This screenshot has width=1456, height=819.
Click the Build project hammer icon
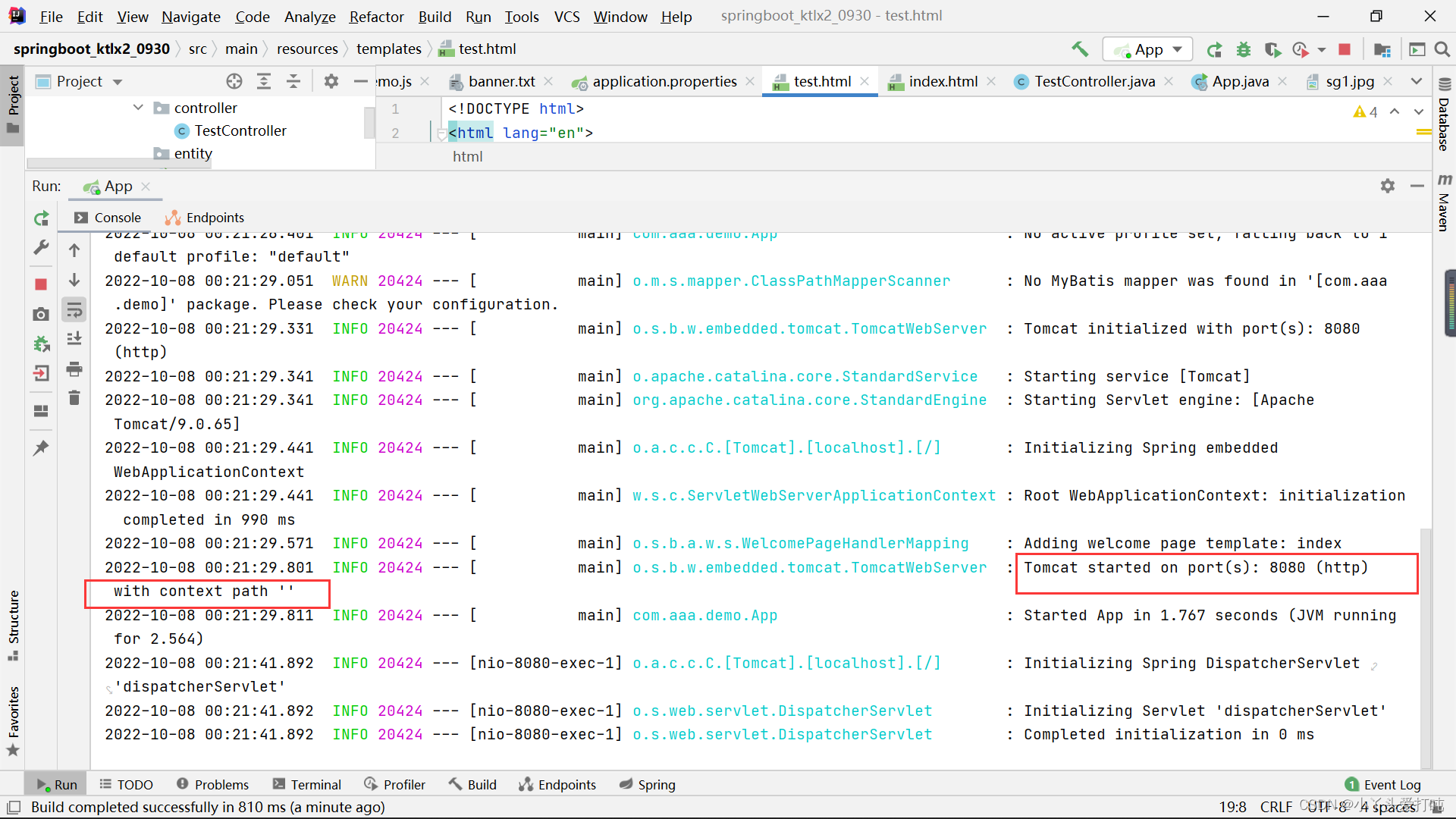tap(1080, 49)
